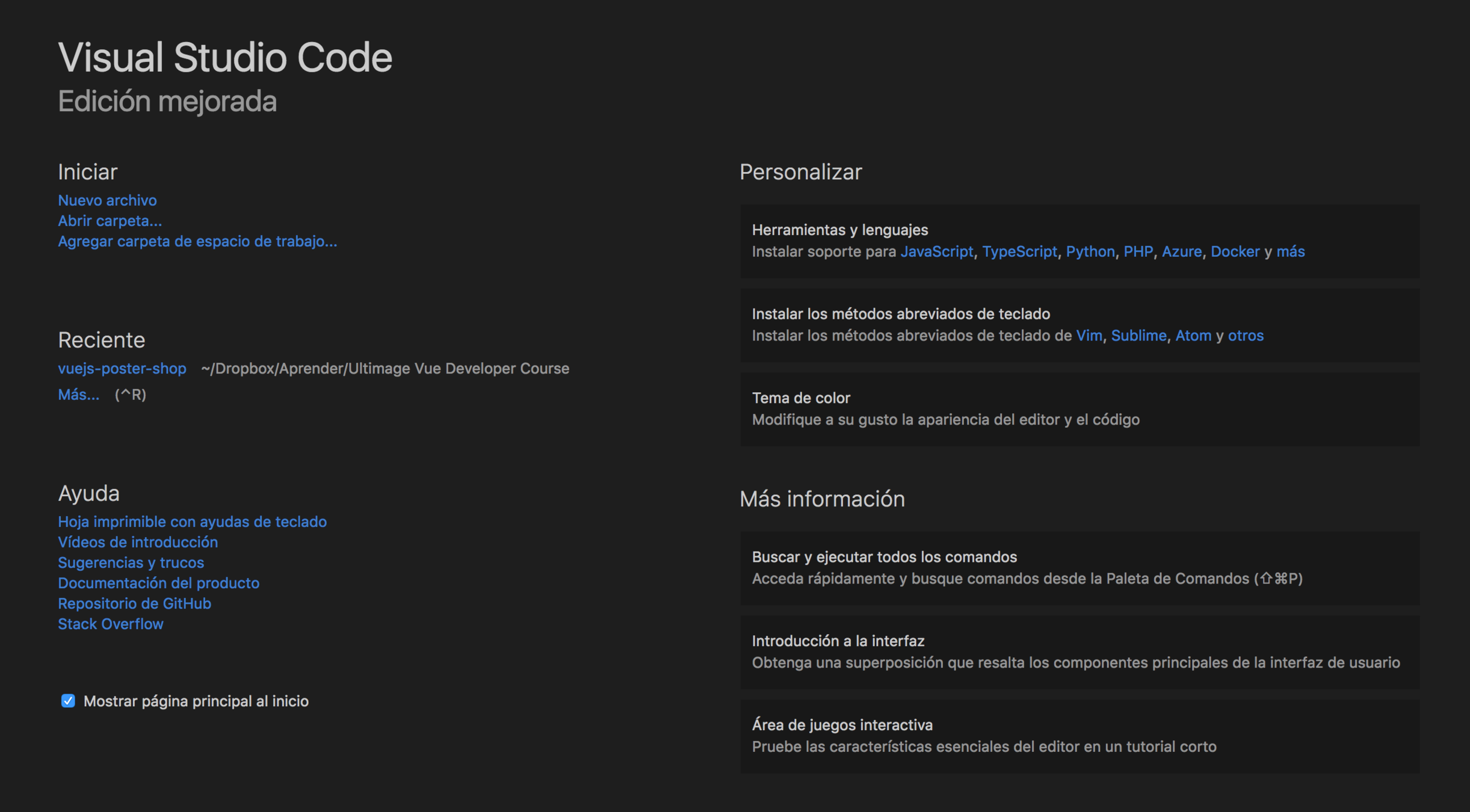Click the 'Más...' recent items link
Viewport: 1470px width, 812px height.
(79, 395)
